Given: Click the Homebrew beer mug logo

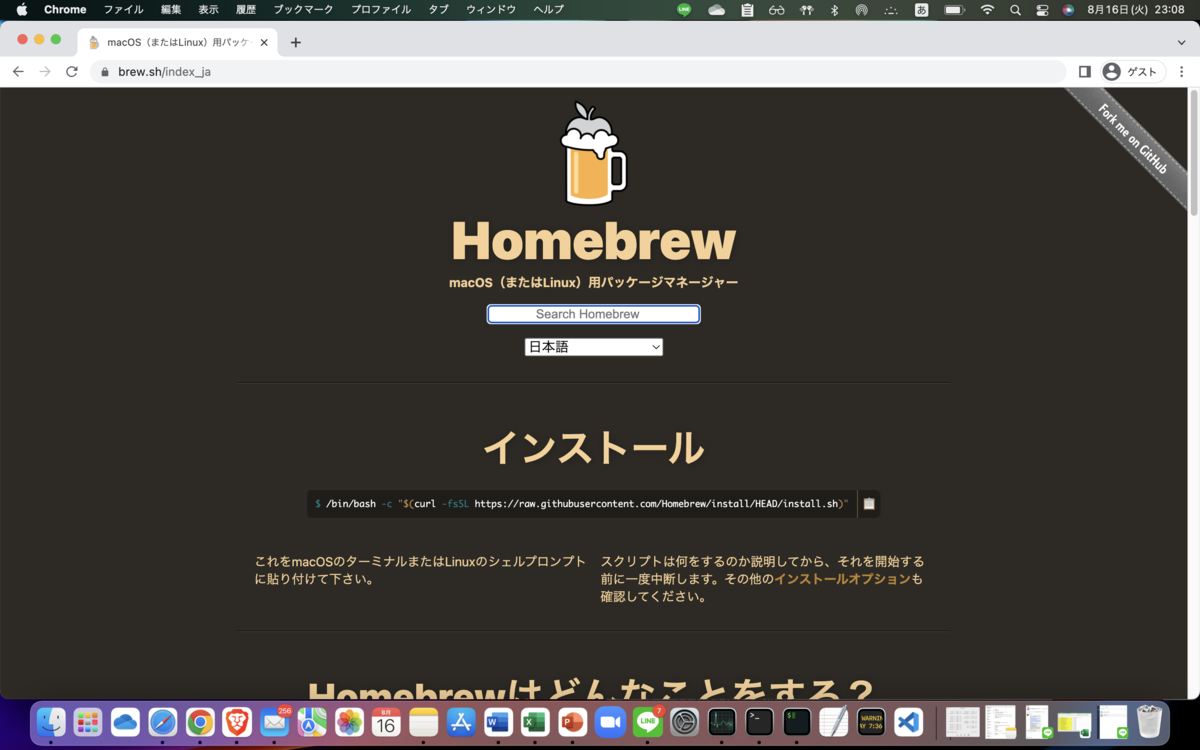Looking at the screenshot, I should click(593, 154).
